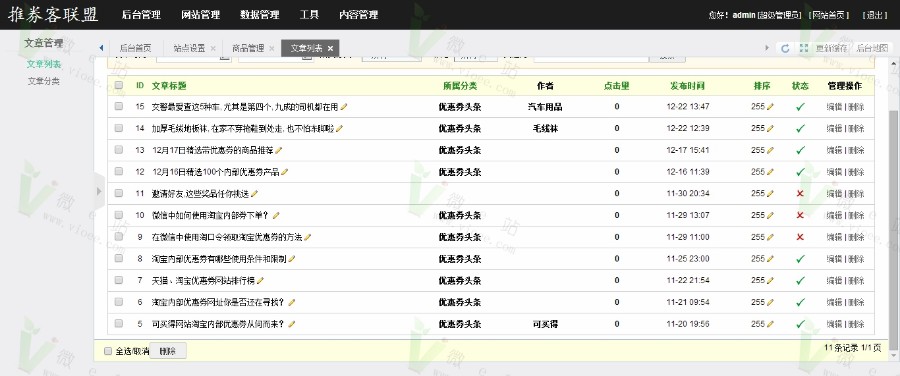Click the 退出 logout link
The width and height of the screenshot is (900, 376).
click(875, 15)
